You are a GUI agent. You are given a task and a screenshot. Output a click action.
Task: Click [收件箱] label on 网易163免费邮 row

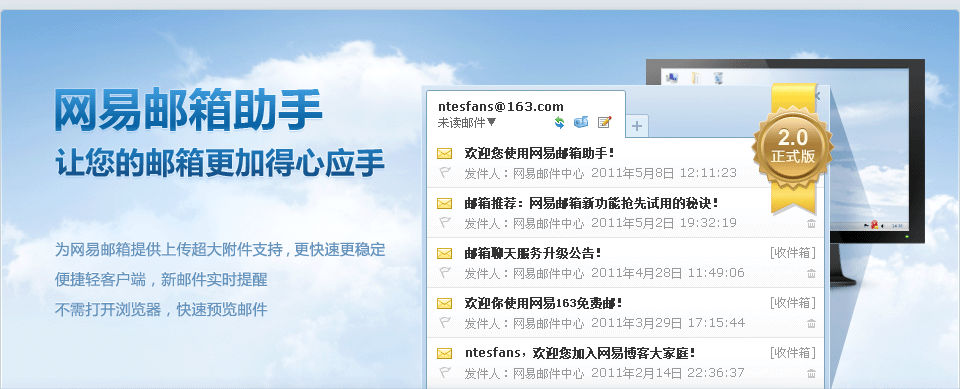793,303
